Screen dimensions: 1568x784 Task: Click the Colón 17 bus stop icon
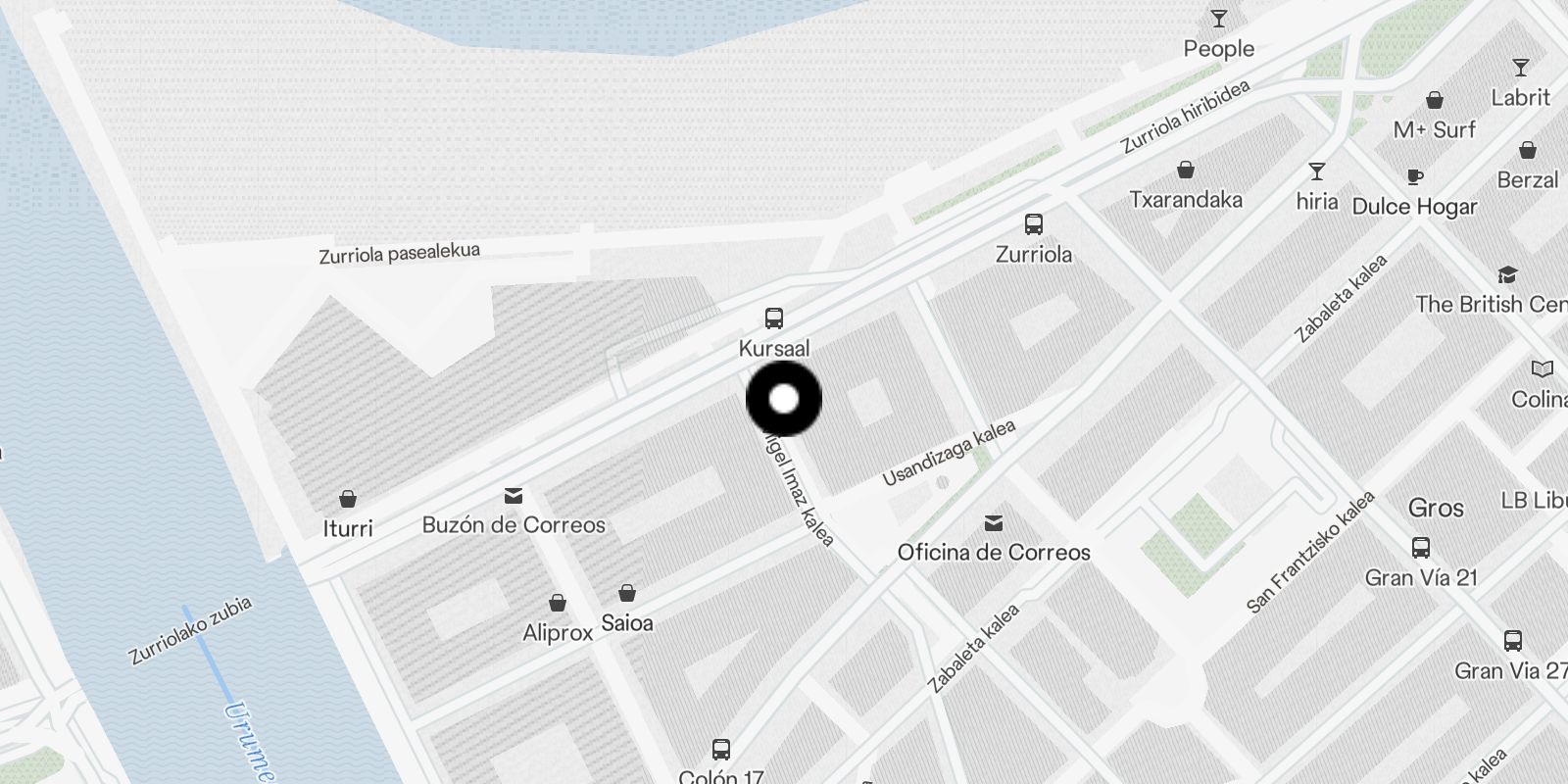coord(721,750)
